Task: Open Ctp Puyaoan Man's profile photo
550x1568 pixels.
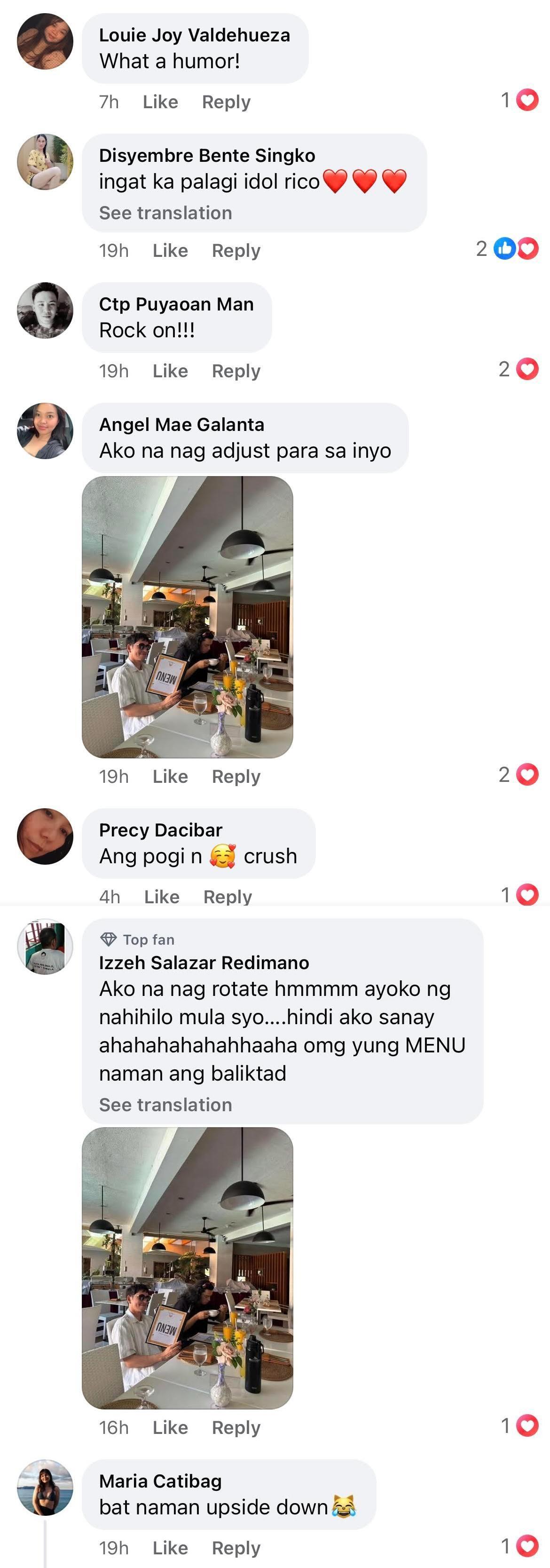Action: pyautogui.click(x=45, y=310)
